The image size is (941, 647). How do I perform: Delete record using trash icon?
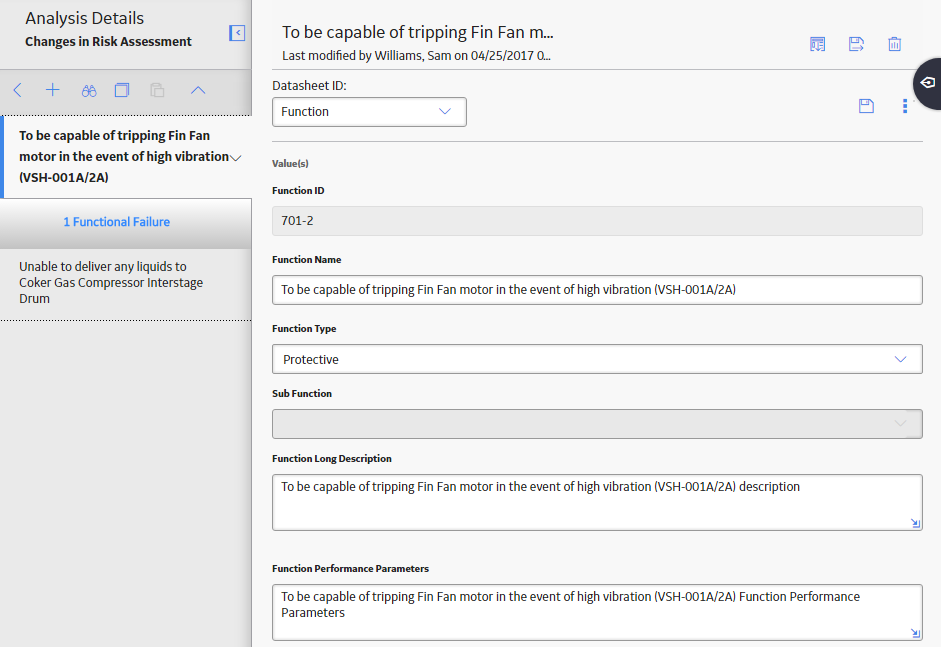pos(894,44)
